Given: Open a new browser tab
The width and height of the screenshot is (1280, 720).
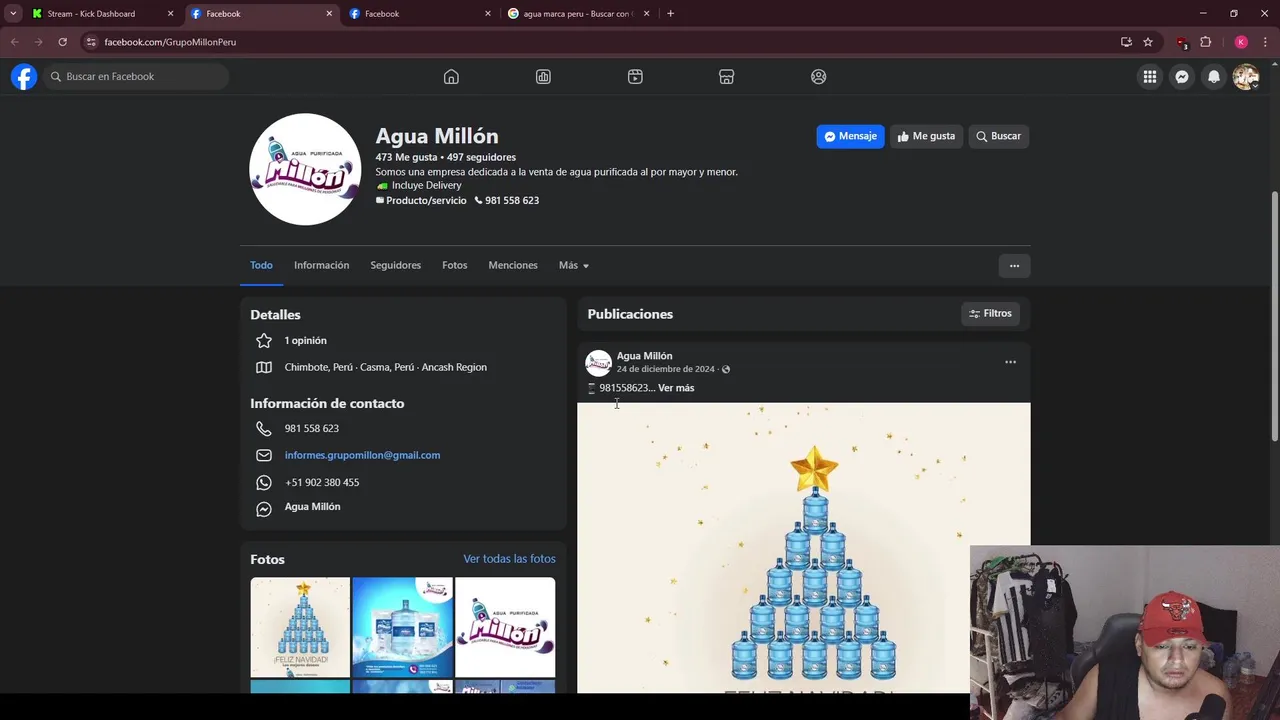Looking at the screenshot, I should 670,14.
